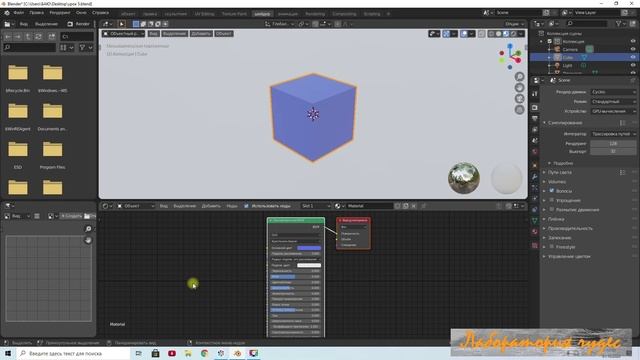The height and width of the screenshot is (360, 640).
Task: Go forward in the file browser
Action: 18,37
